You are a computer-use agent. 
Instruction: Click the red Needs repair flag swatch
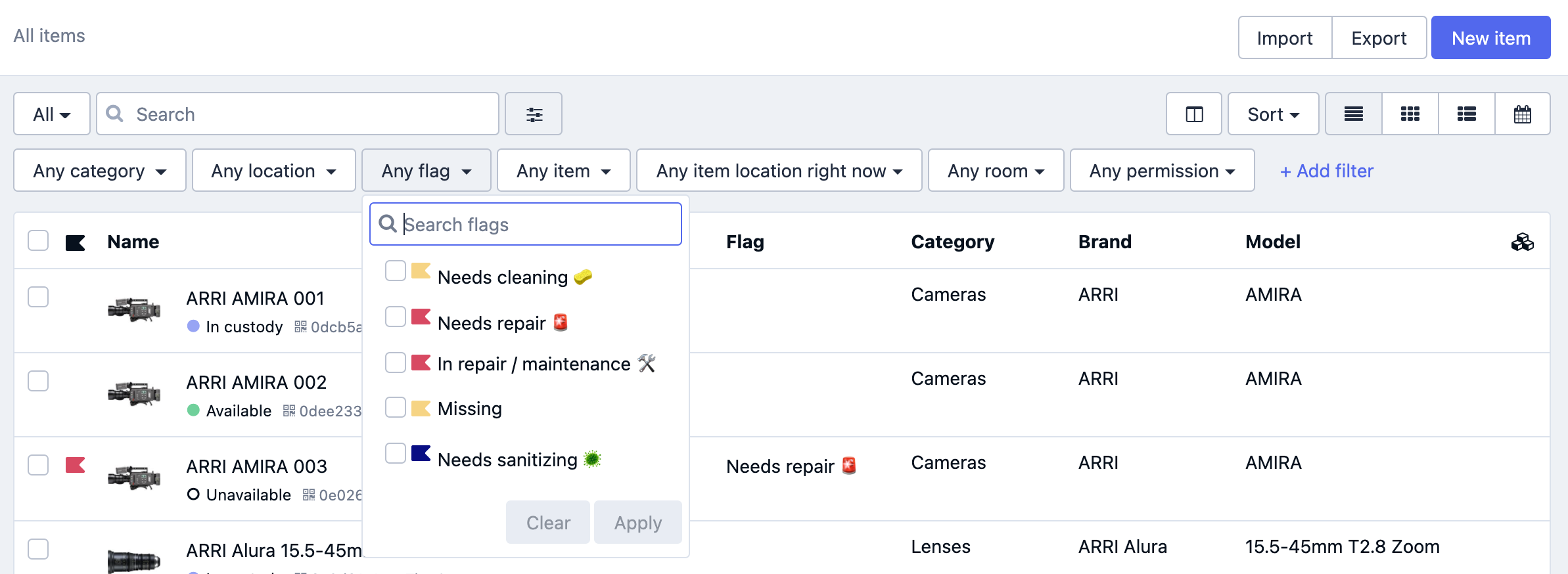[421, 317]
